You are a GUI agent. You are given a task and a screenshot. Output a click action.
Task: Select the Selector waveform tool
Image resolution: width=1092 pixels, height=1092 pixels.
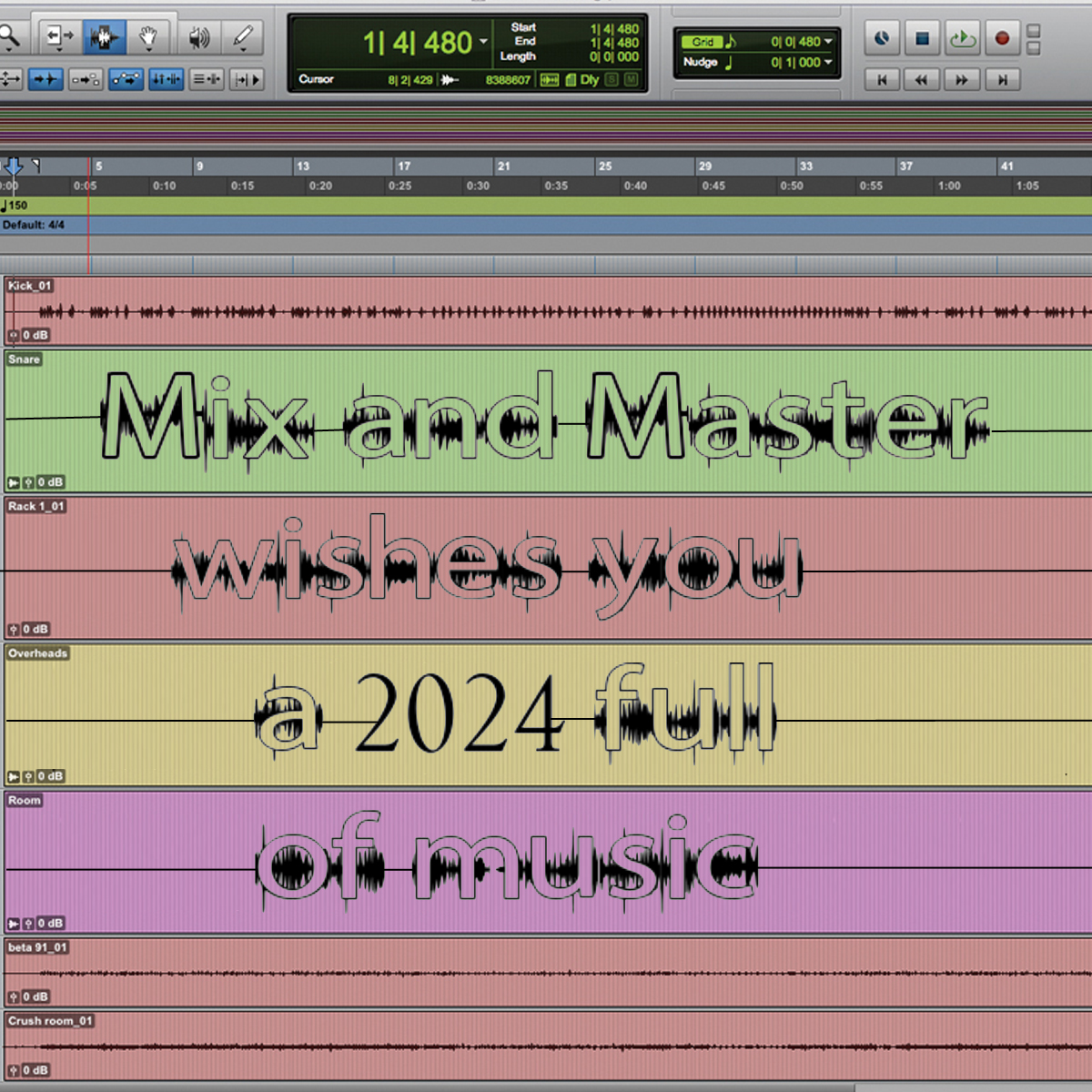click(103, 37)
